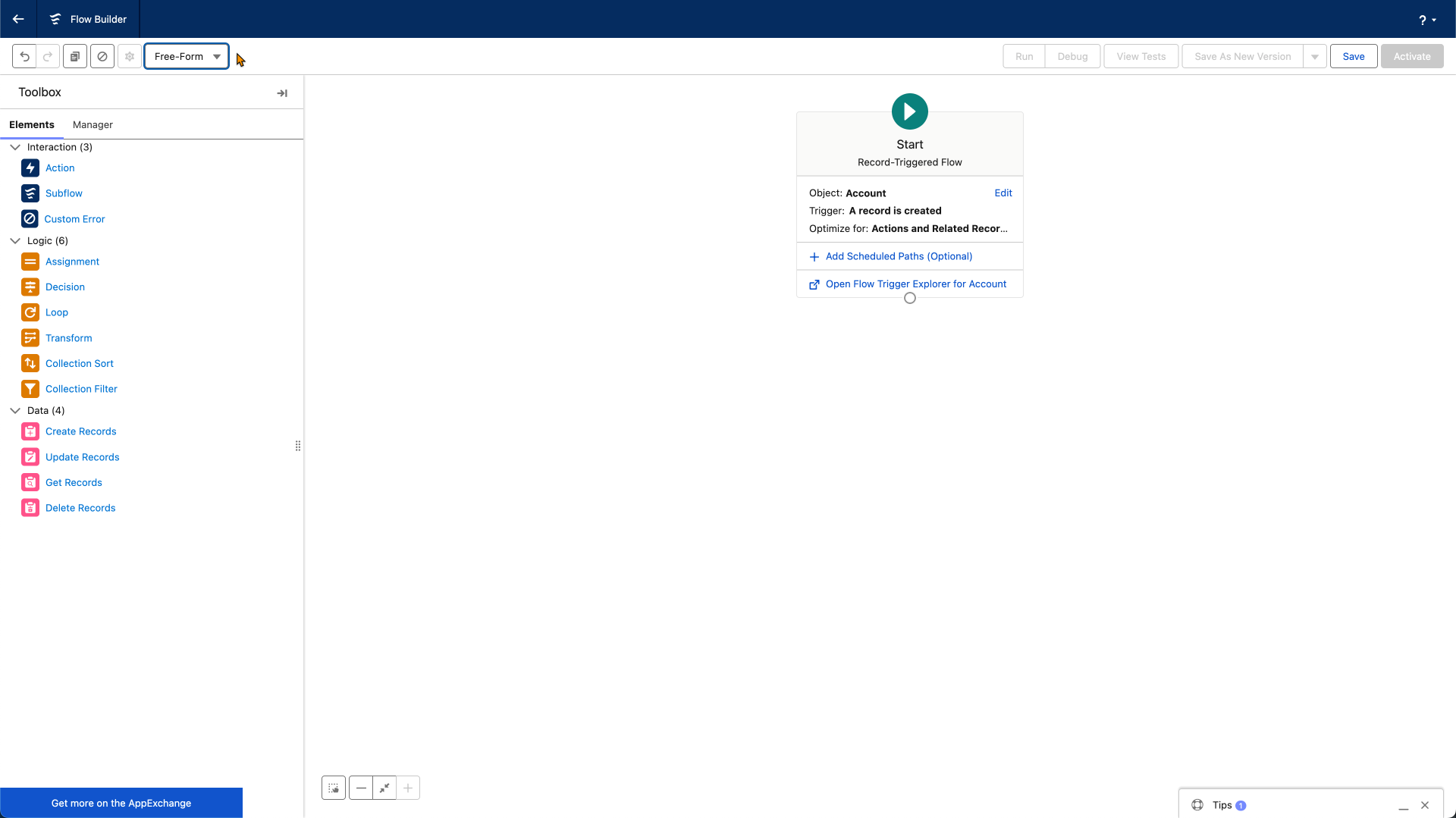Open the Help menu dropdown
Image resolution: width=1456 pixels, height=818 pixels.
pyautogui.click(x=1426, y=20)
